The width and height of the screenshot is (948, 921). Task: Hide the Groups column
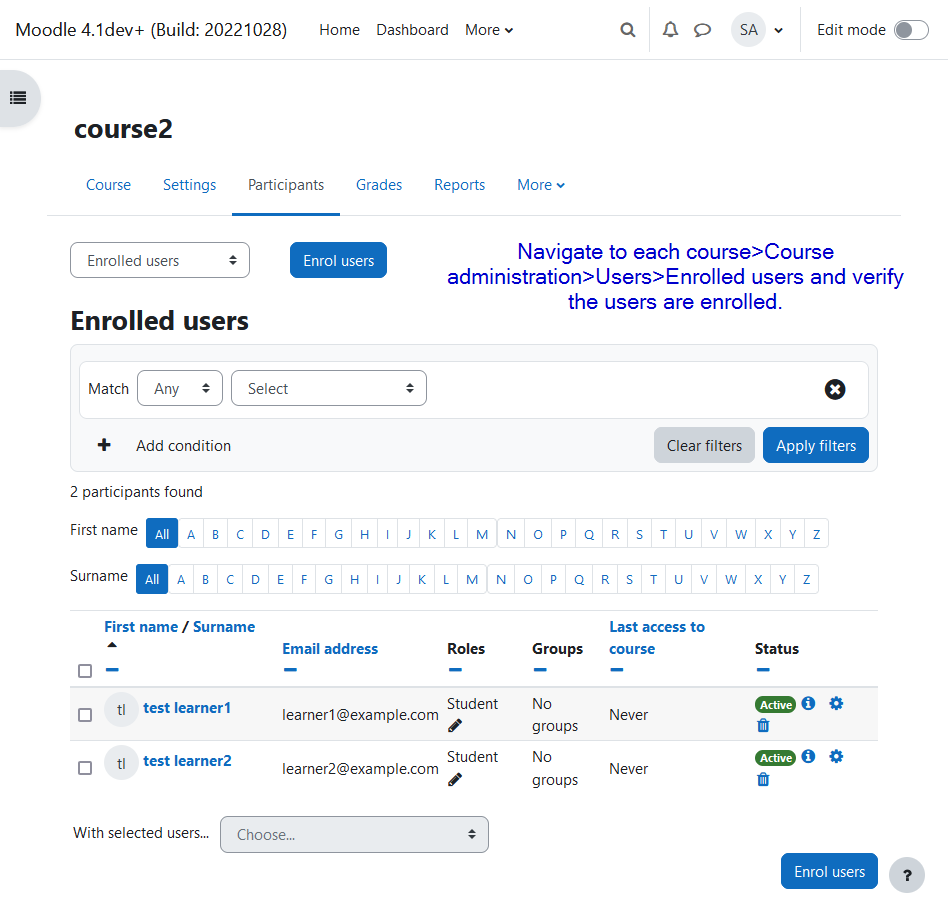tap(540, 669)
